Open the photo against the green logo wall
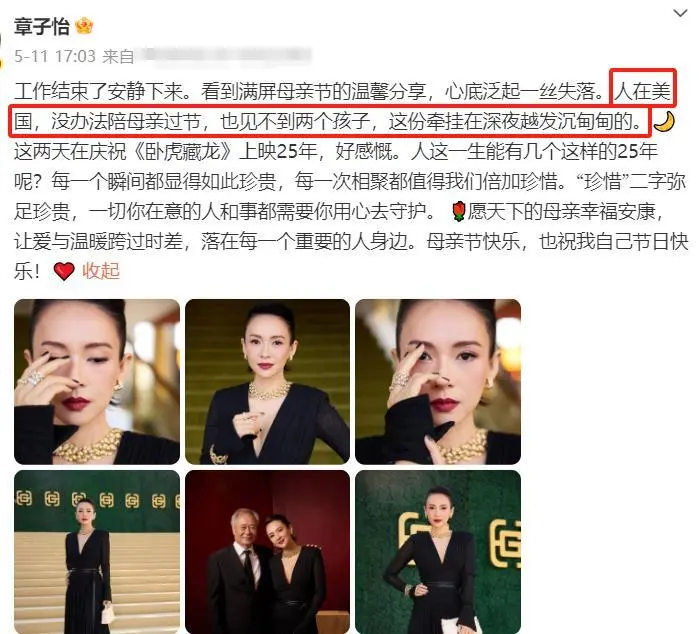 pyautogui.click(x=438, y=552)
